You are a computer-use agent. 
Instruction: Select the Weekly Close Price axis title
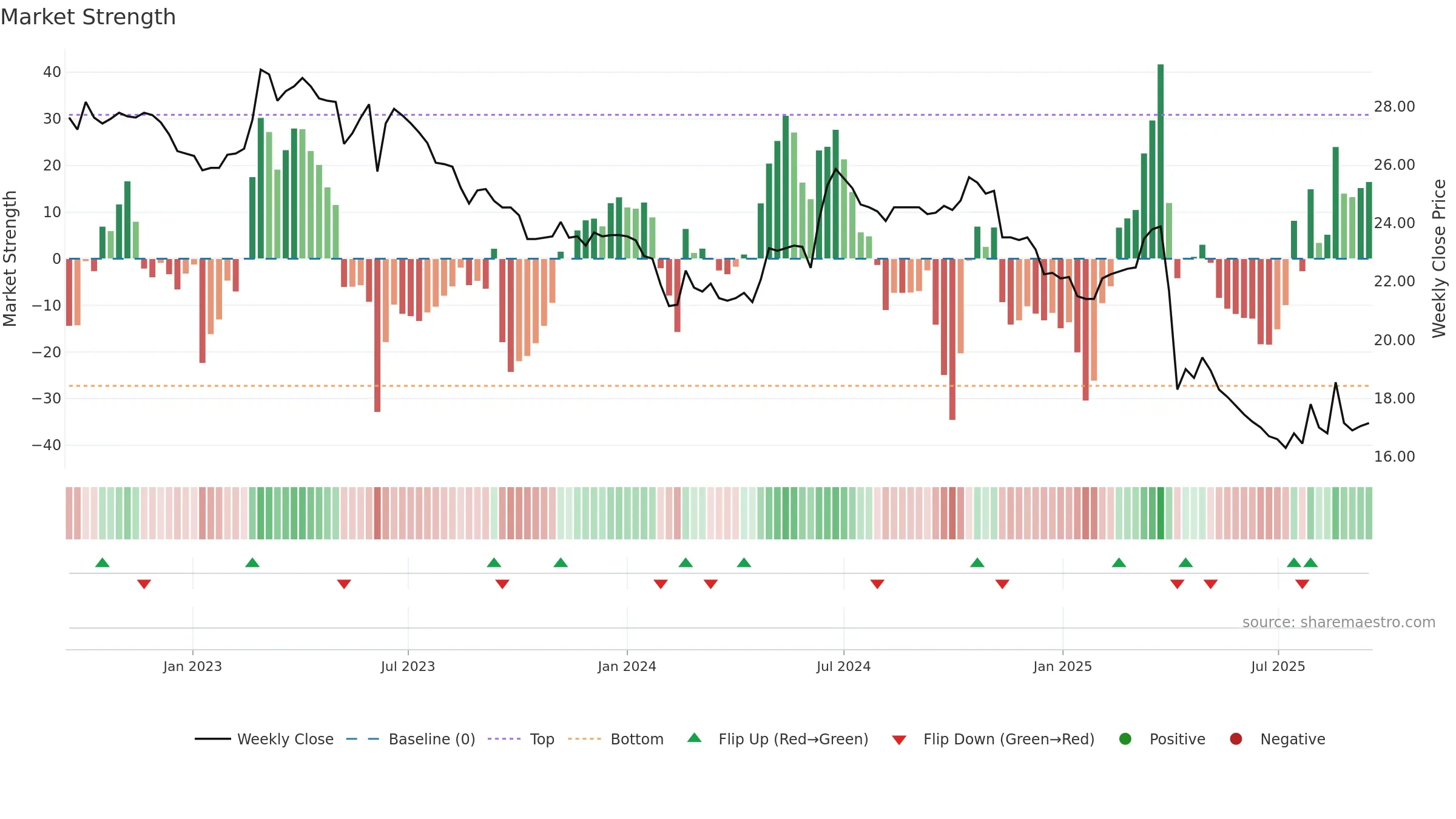click(x=1439, y=258)
